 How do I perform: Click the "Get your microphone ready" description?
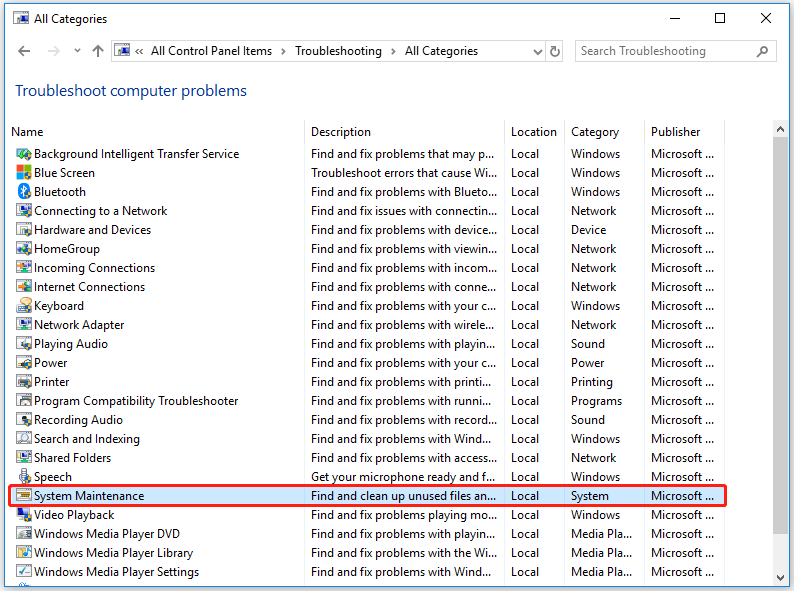click(x=403, y=477)
